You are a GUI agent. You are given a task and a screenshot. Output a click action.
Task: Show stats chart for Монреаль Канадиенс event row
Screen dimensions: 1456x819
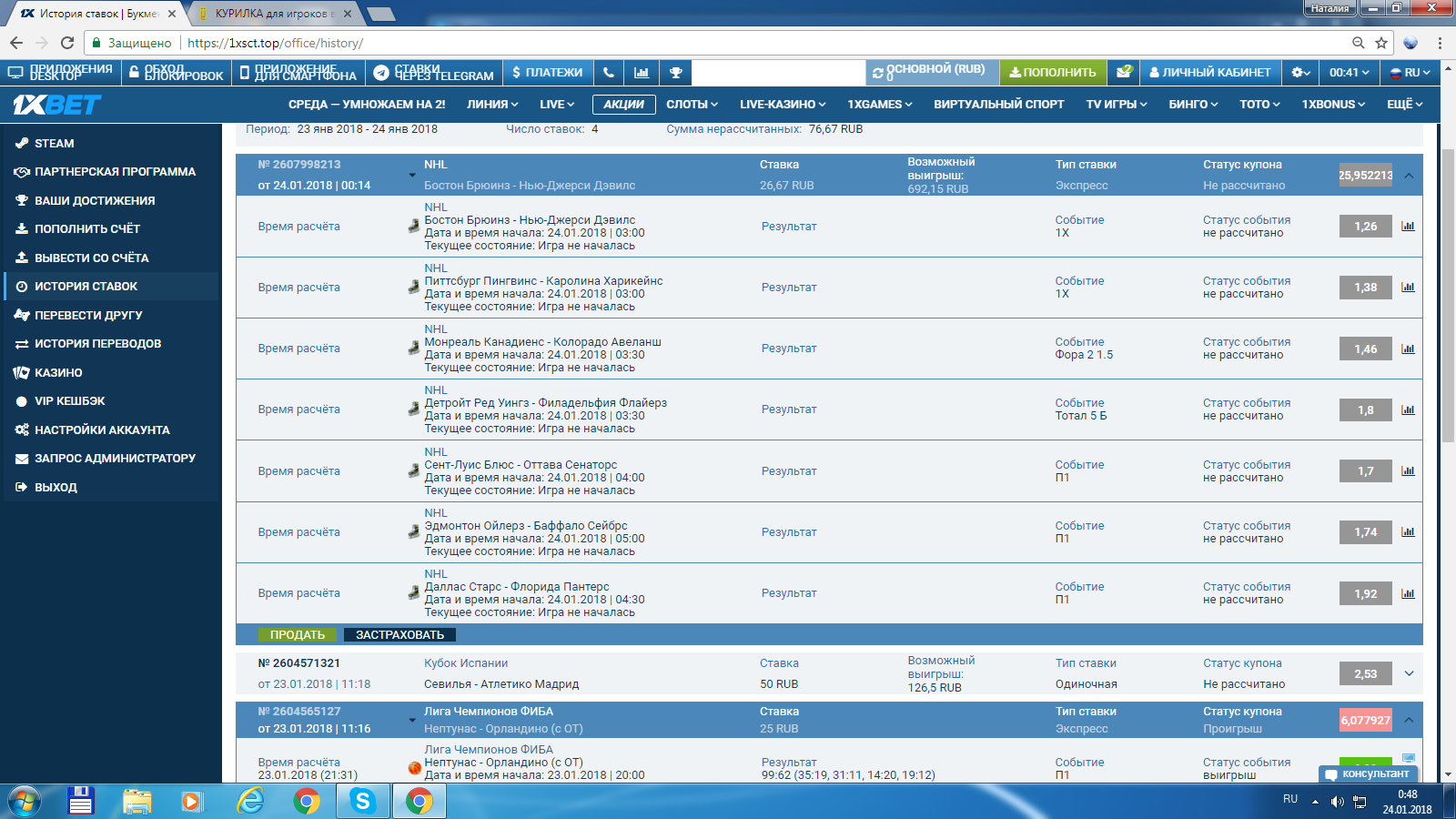[1408, 349]
